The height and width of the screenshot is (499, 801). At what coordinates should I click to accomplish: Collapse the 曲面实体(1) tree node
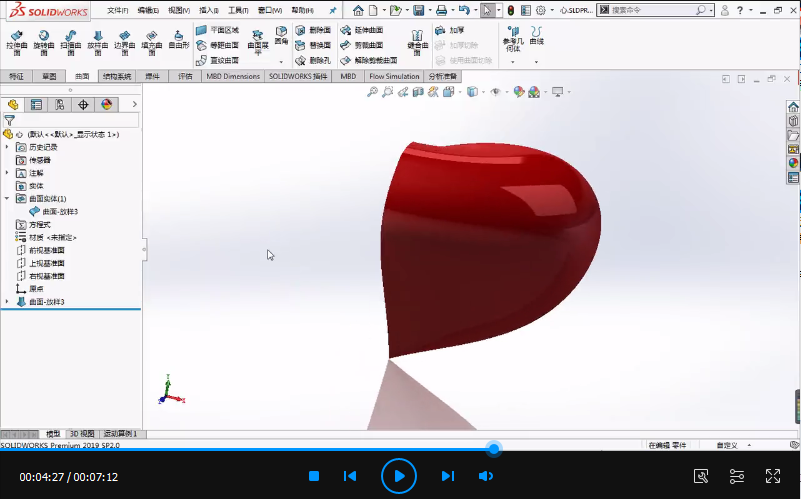7,199
